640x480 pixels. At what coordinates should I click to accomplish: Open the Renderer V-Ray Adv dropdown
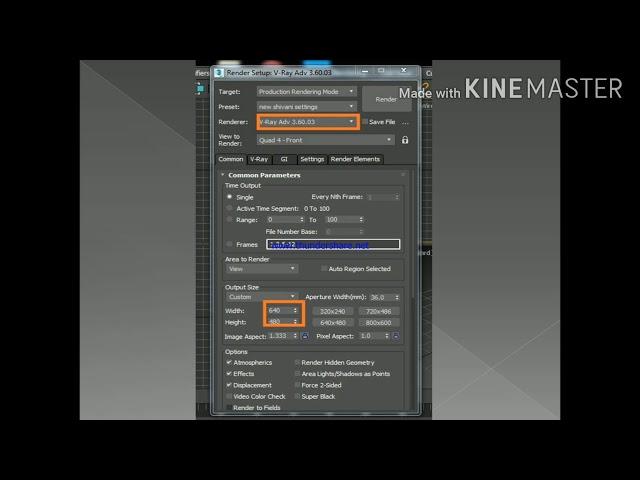coord(307,122)
